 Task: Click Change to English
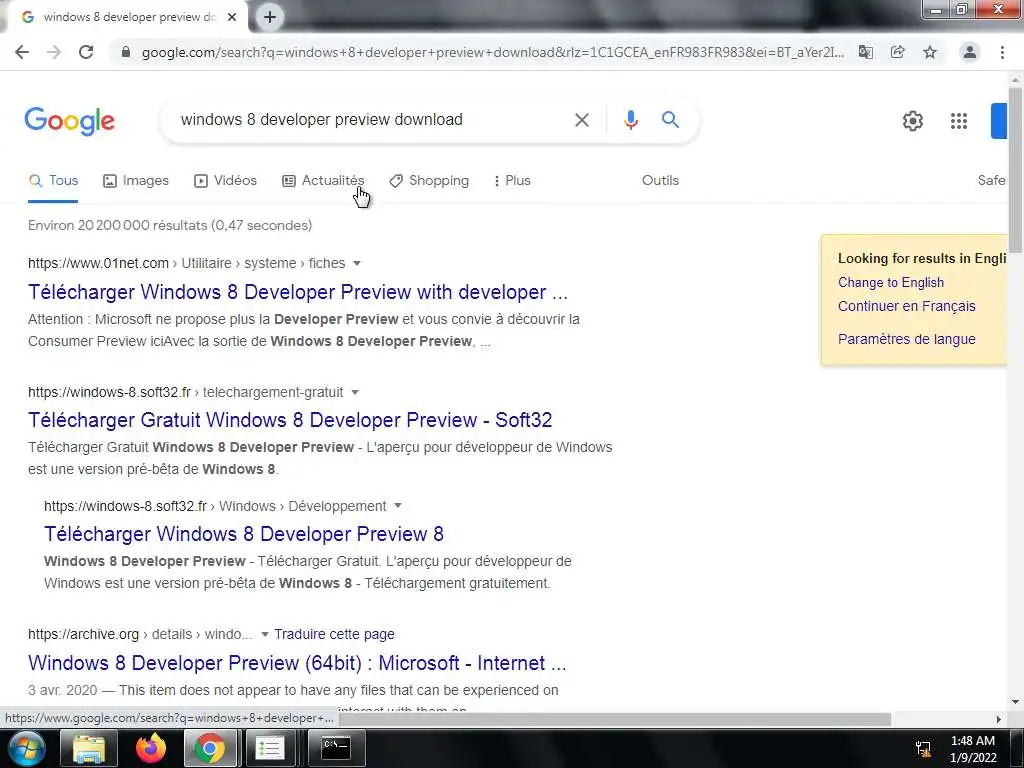(x=891, y=283)
